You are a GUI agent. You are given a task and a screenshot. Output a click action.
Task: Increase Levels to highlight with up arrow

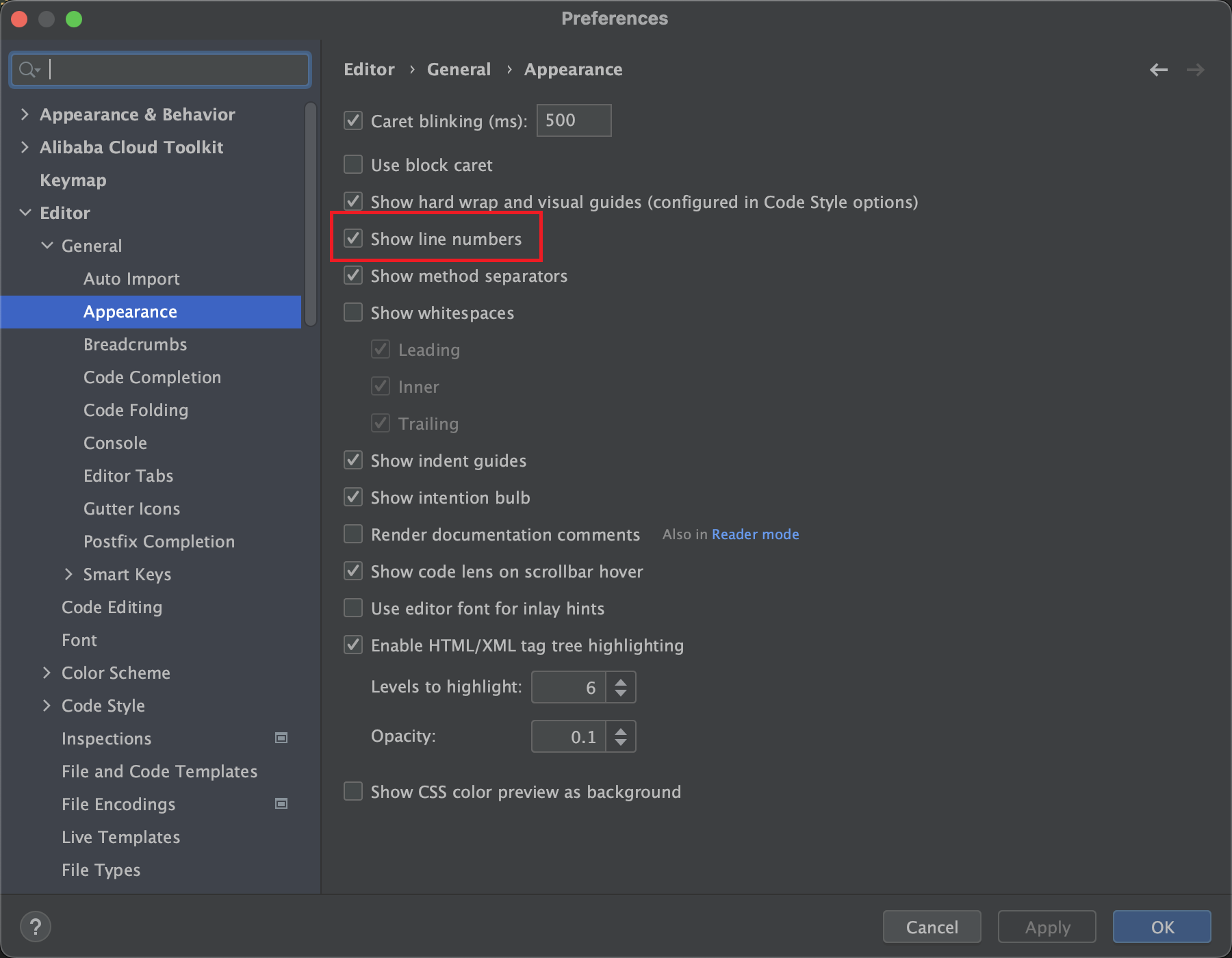coord(621,682)
